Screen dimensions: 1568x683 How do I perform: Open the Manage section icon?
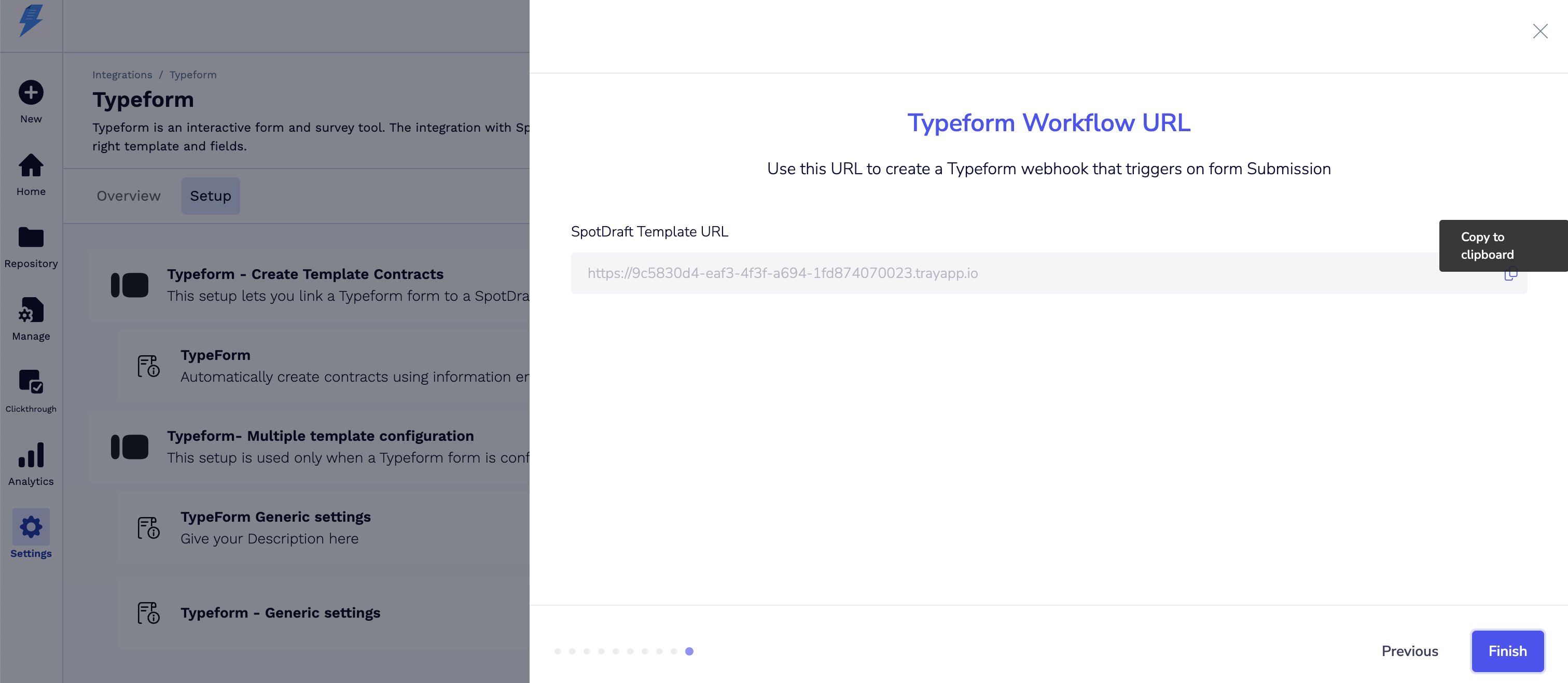(x=31, y=310)
